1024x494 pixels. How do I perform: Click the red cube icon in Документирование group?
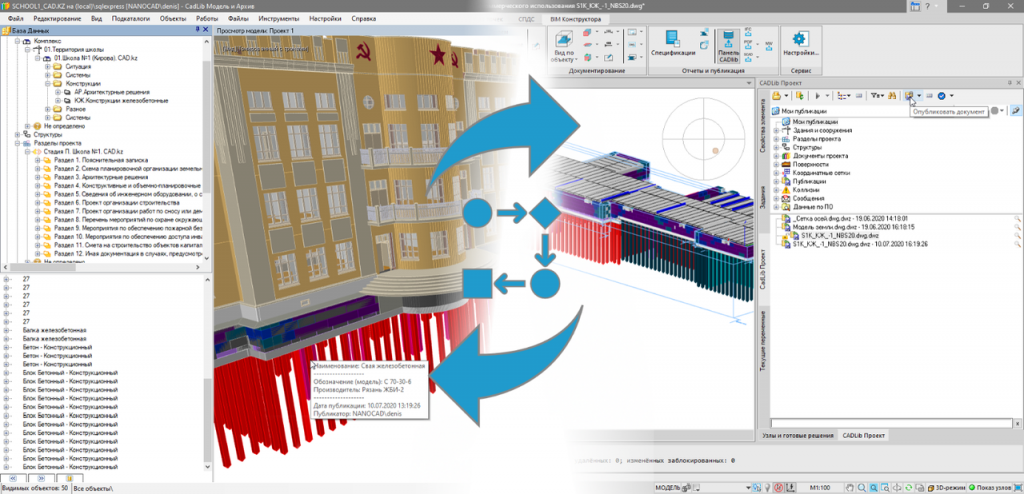[x=586, y=32]
